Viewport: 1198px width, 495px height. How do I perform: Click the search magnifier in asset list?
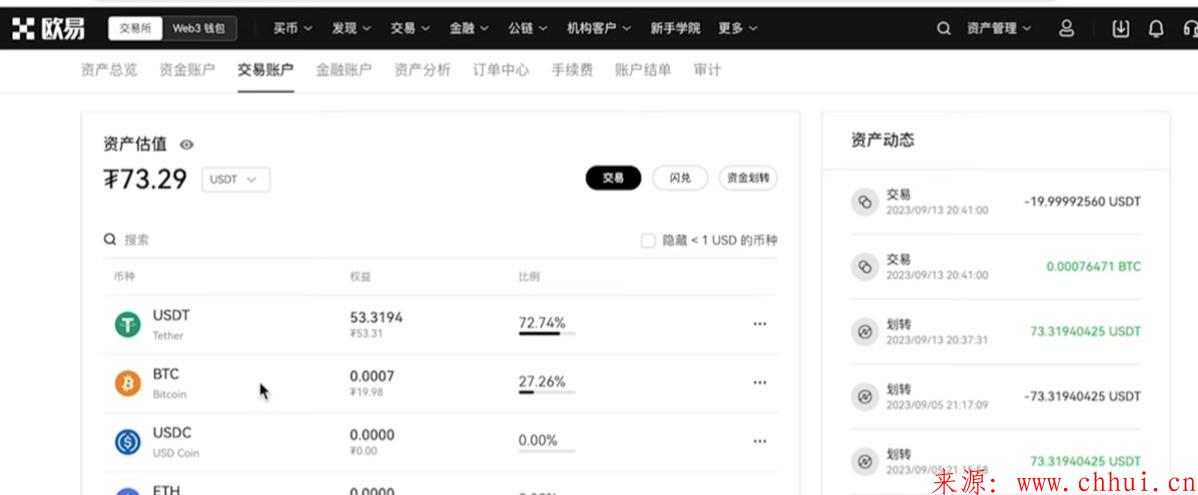110,240
